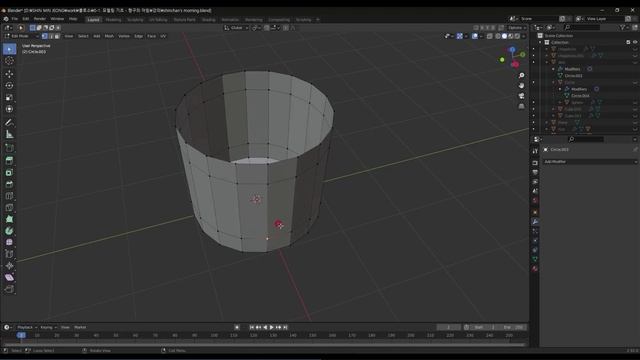640x360 pixels.
Task: Open Modifiers wrench tab in Properties
Action: (535, 222)
